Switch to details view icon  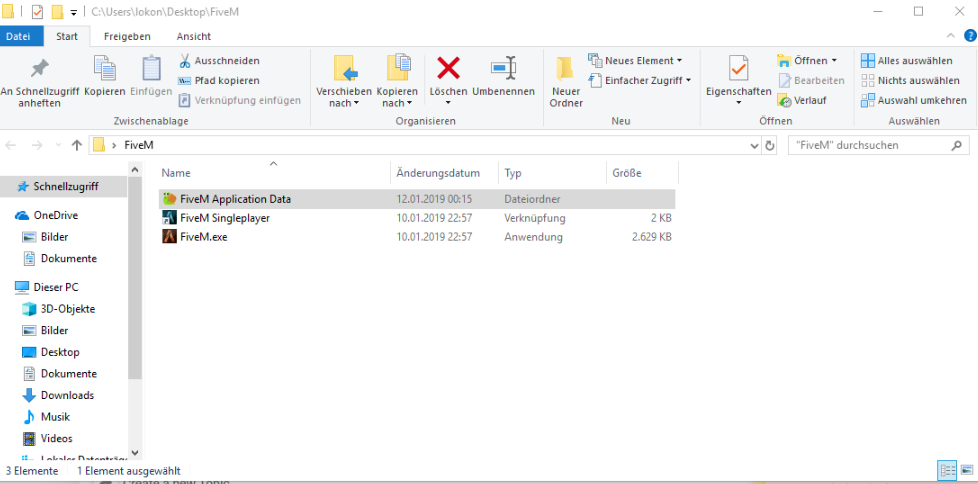point(948,470)
